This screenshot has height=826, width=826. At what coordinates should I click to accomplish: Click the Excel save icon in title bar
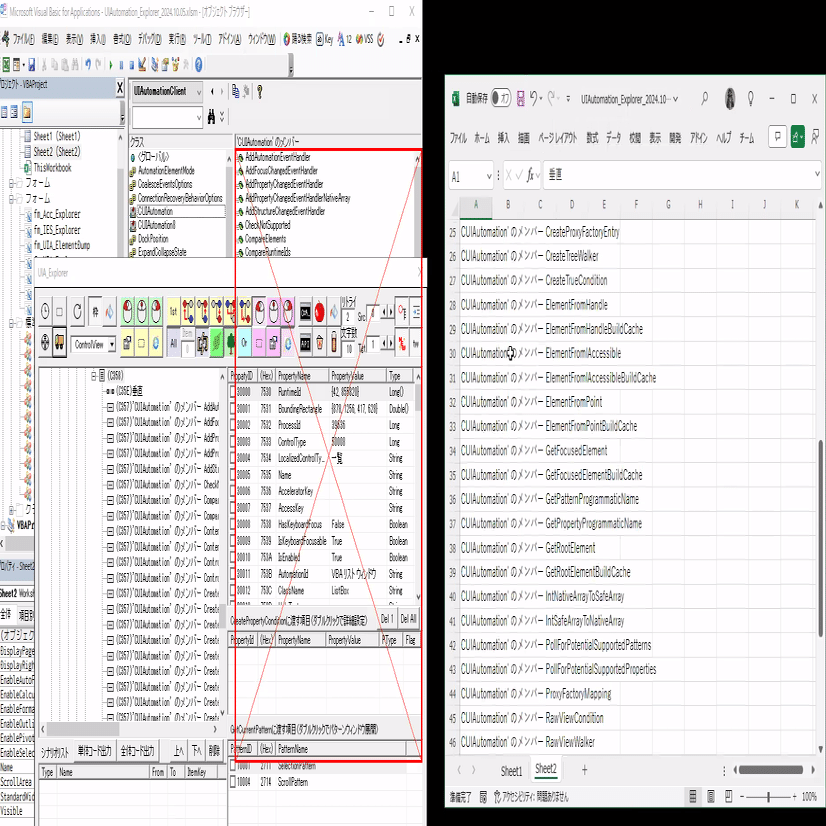click(x=520, y=99)
